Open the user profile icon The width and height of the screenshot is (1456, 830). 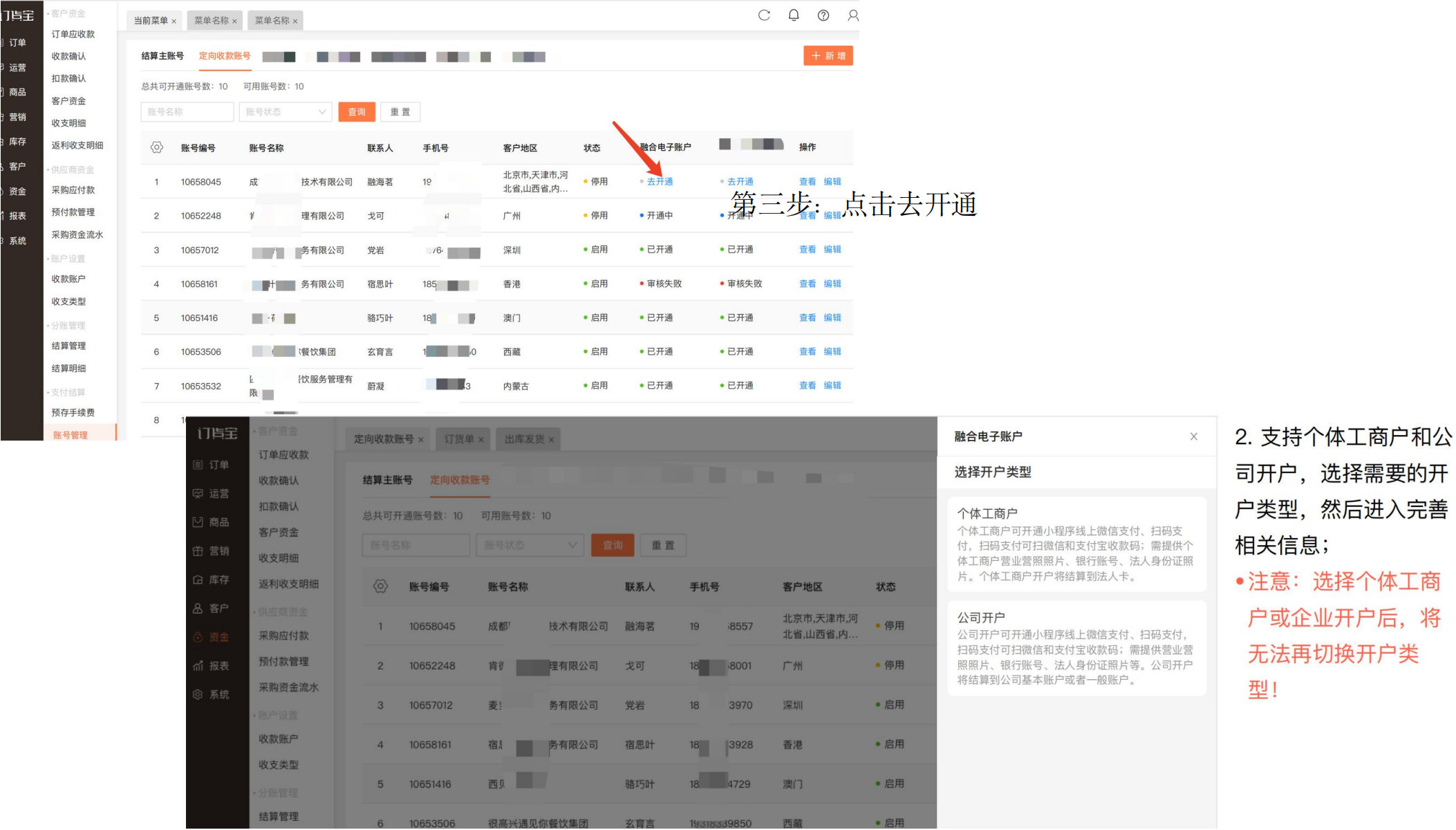point(853,15)
